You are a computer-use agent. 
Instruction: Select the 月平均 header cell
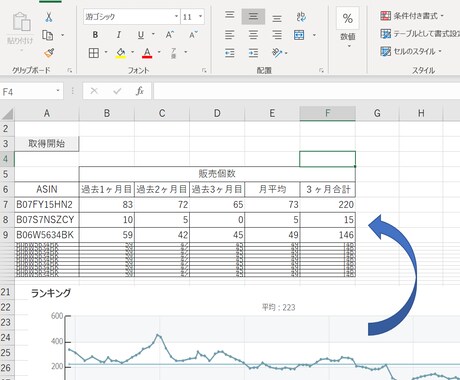(x=272, y=189)
